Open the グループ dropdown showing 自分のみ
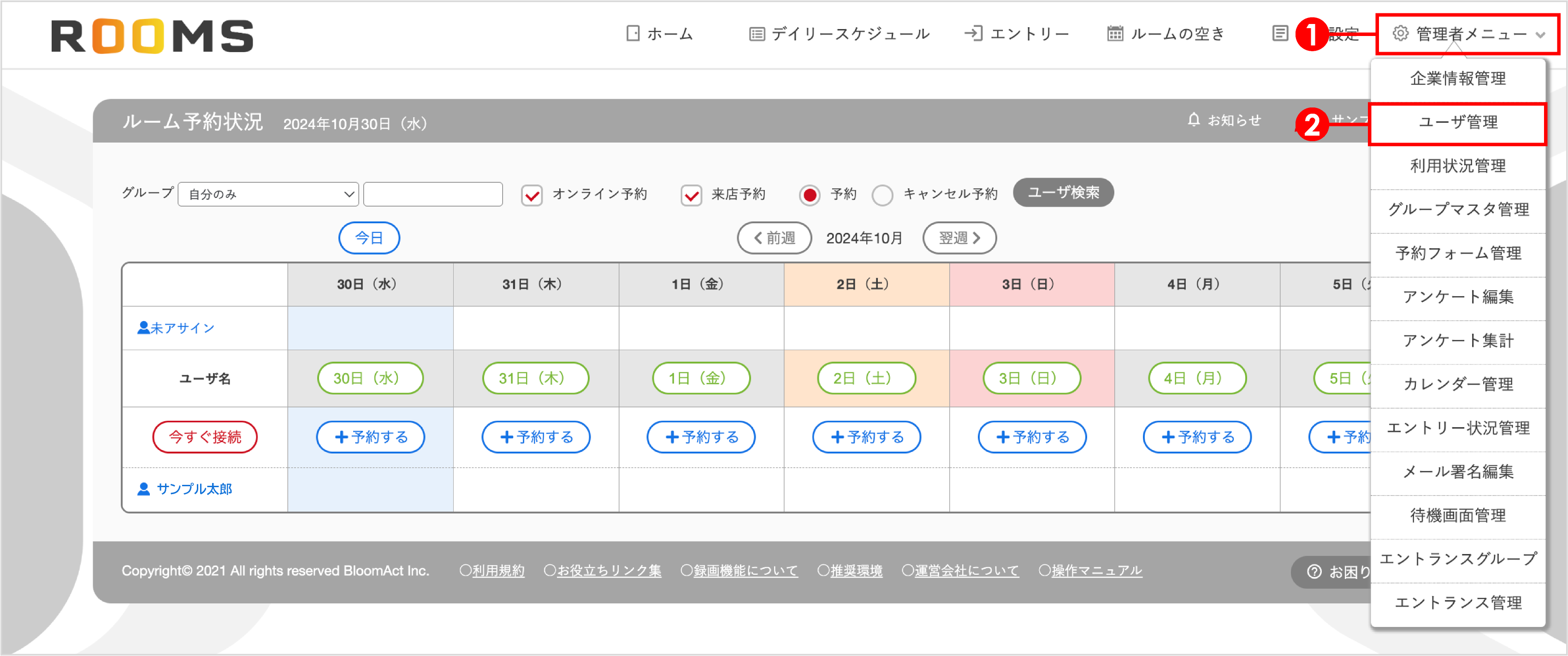 click(268, 194)
